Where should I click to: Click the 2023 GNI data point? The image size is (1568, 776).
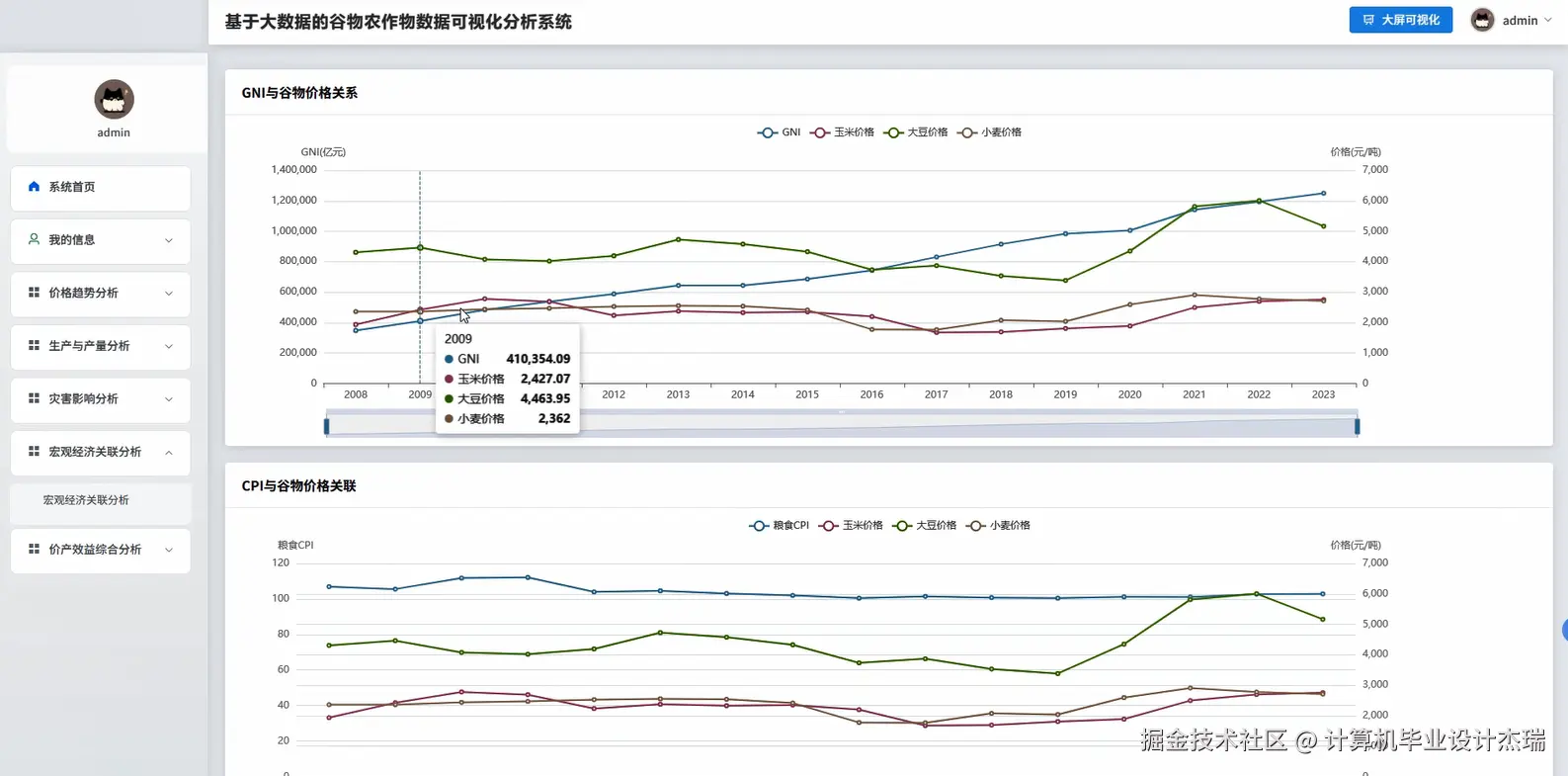coord(1323,193)
